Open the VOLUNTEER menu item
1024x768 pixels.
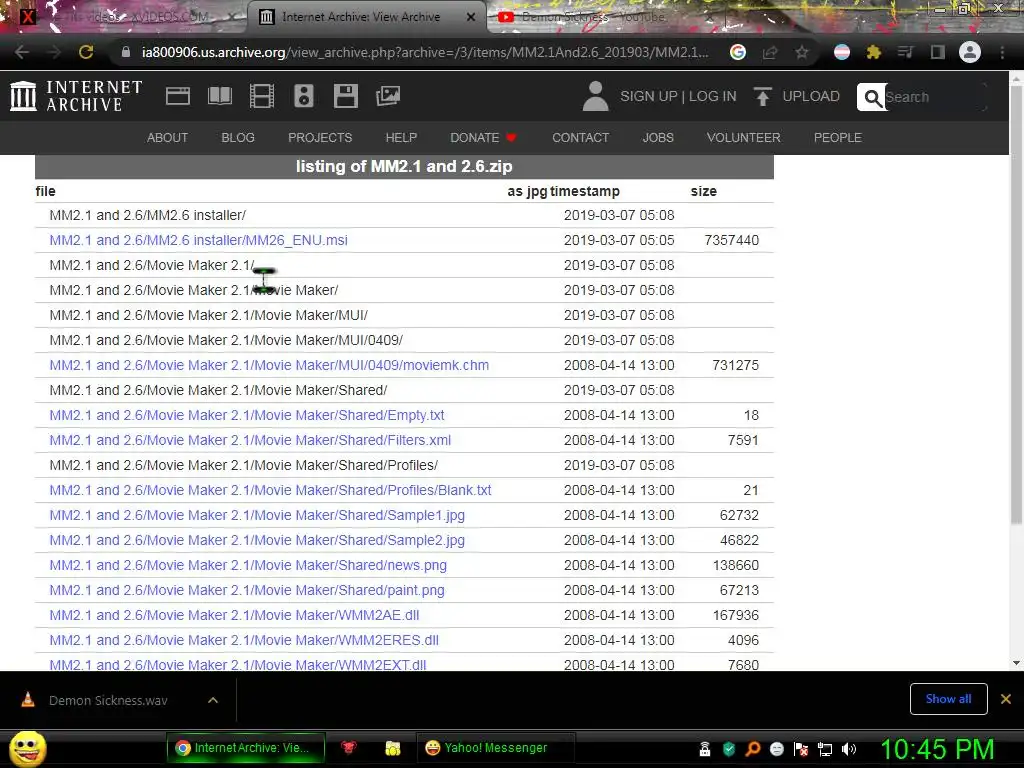click(743, 138)
